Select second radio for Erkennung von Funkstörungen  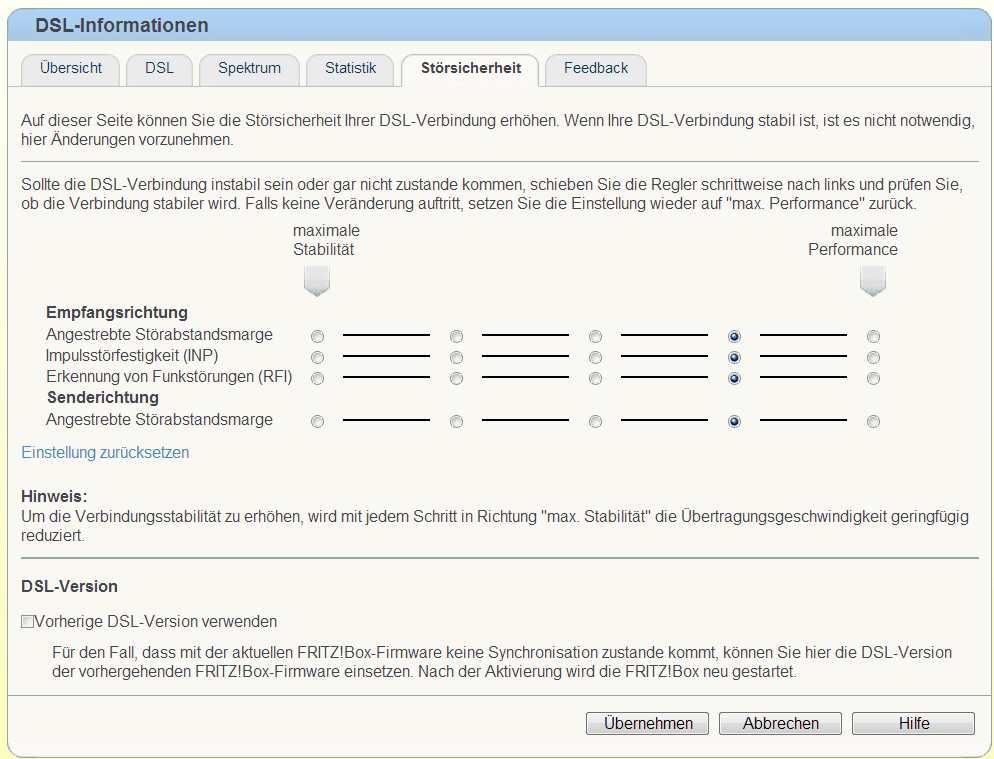coord(457,379)
